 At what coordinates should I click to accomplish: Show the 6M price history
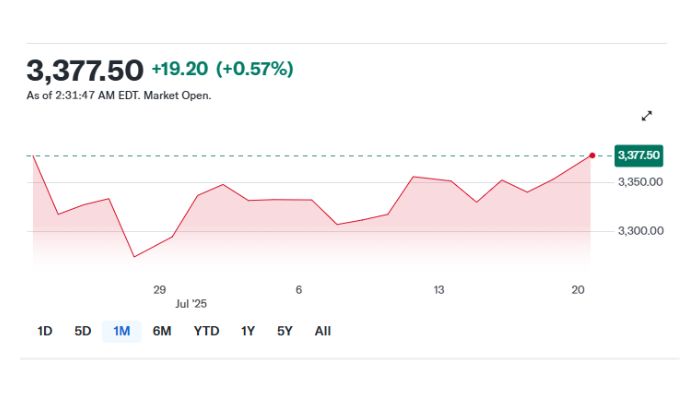162,331
